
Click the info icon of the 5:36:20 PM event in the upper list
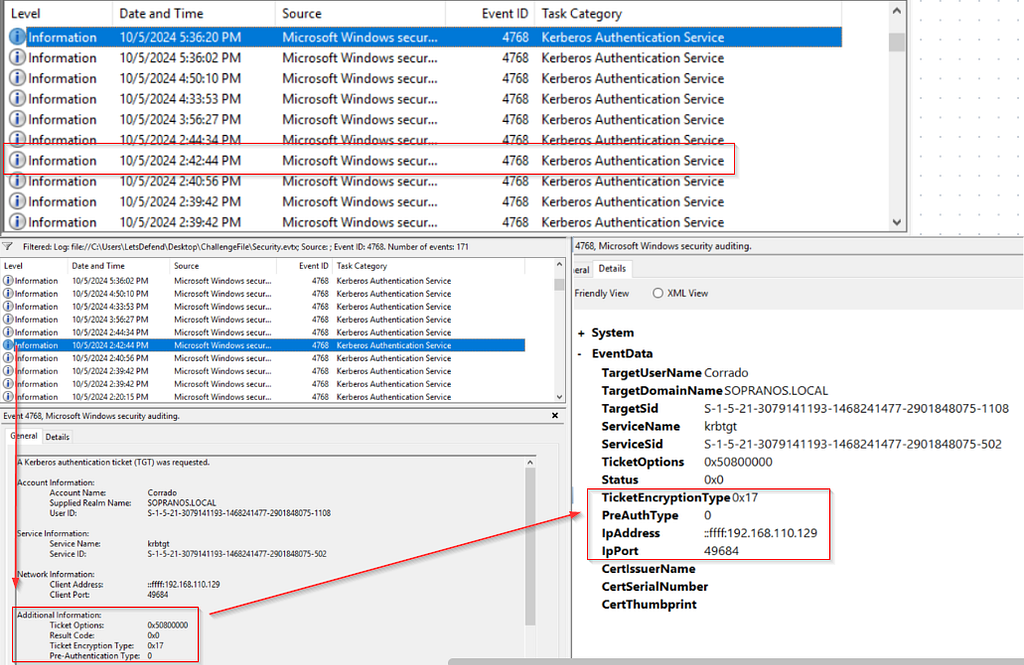[x=18, y=37]
